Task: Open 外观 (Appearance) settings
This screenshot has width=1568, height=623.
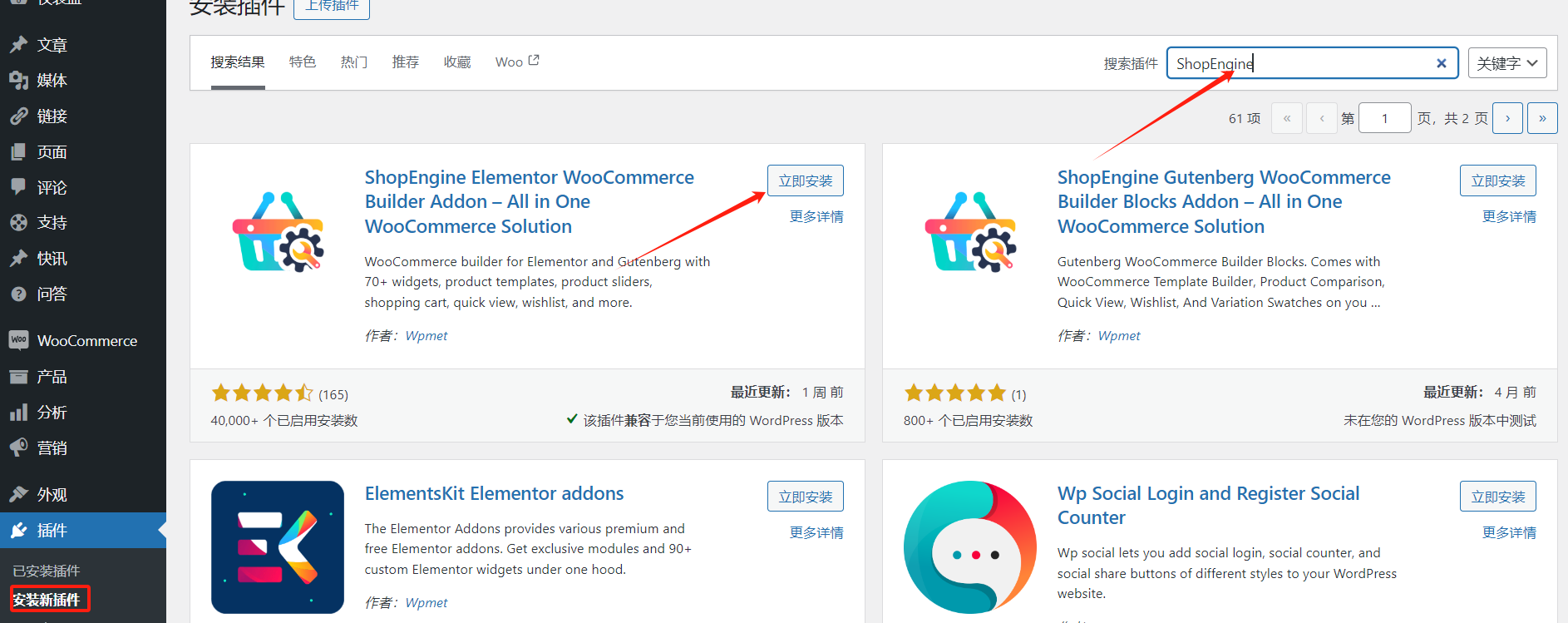Action: 52,493
